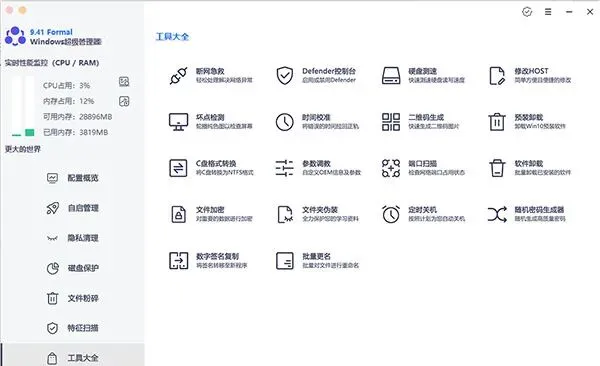Close the Windows超级管理器 window
Viewport: 600px width, 366px height.
click(x=590, y=12)
